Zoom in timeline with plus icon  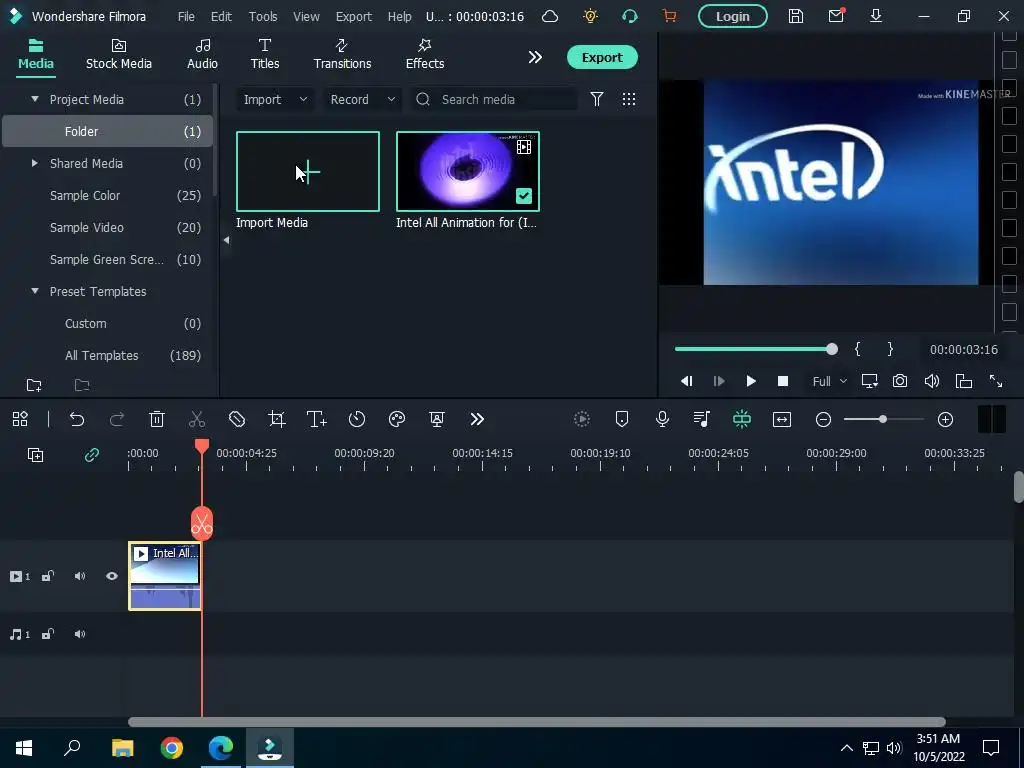tap(946, 419)
